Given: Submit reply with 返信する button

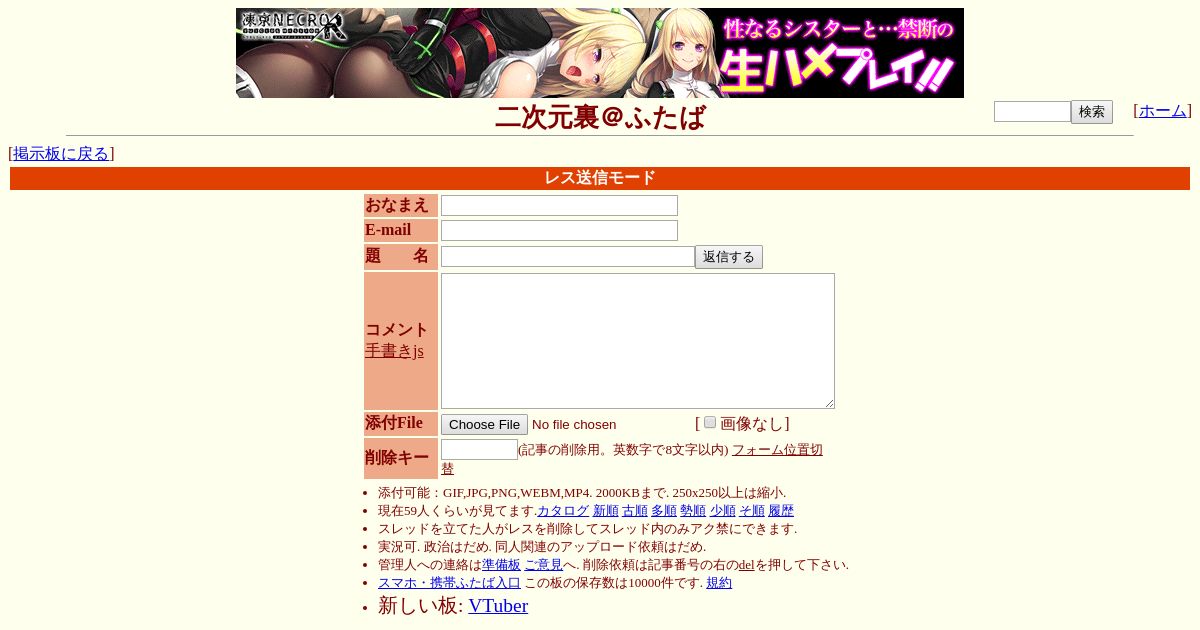Looking at the screenshot, I should (x=729, y=257).
